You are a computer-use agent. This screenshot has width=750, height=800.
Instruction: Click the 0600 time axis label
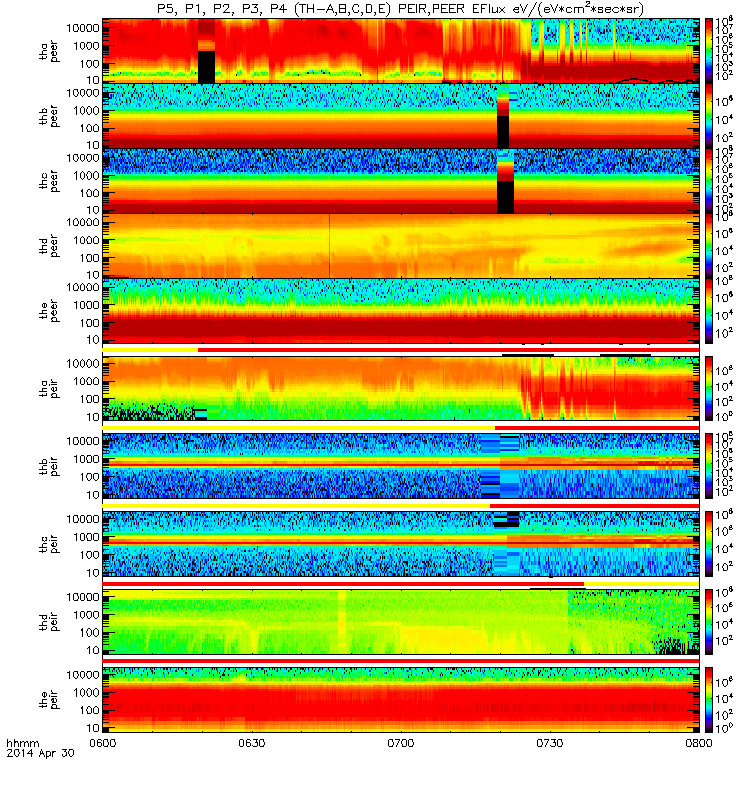point(103,743)
